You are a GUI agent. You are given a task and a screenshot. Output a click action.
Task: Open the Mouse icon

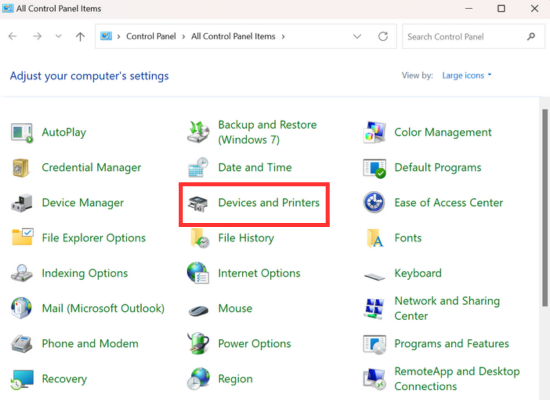[199, 310]
